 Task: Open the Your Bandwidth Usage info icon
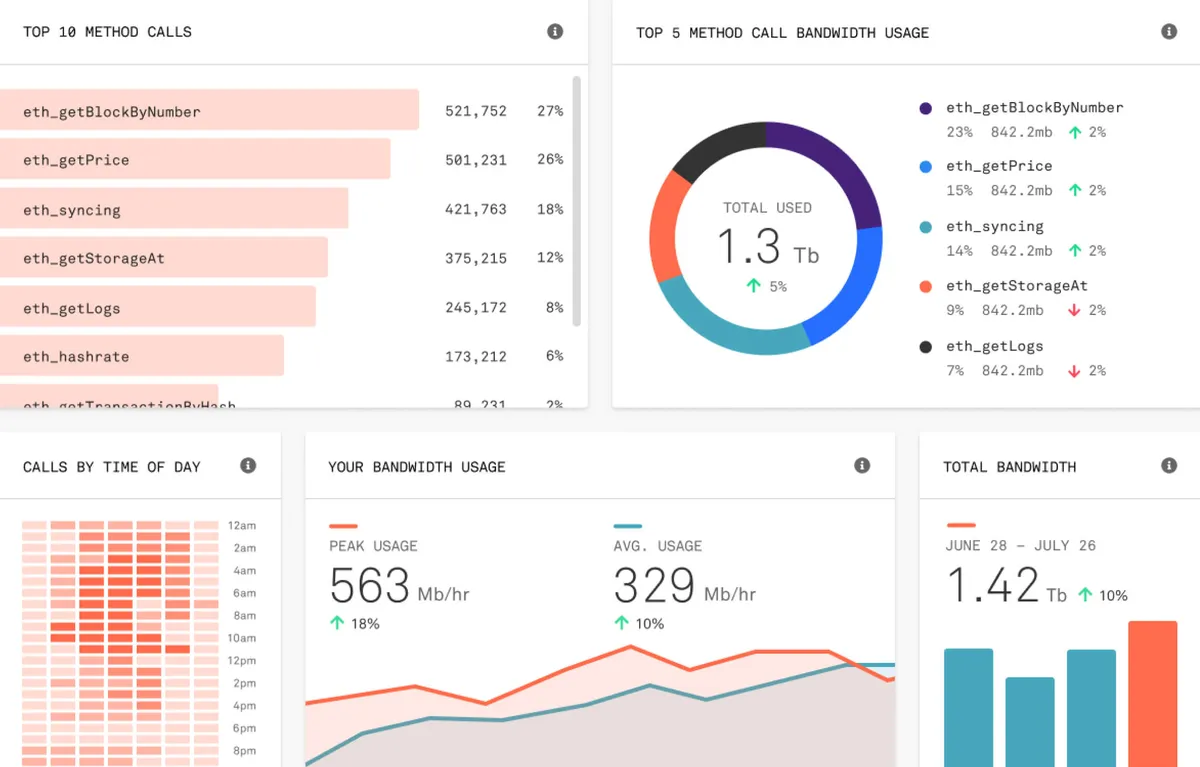point(862,466)
